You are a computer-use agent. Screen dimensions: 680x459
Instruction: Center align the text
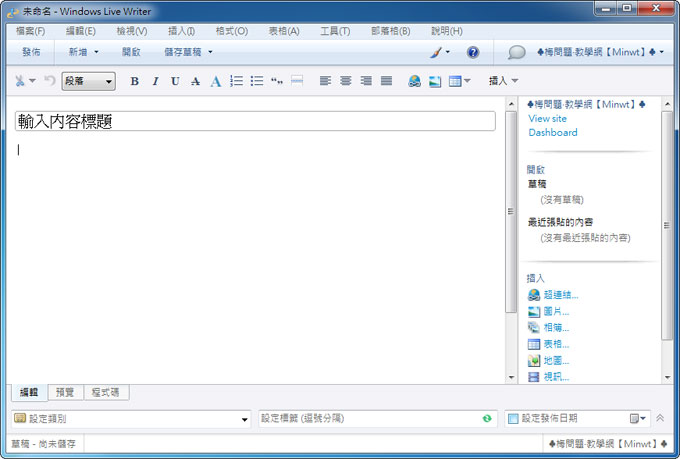(x=346, y=81)
